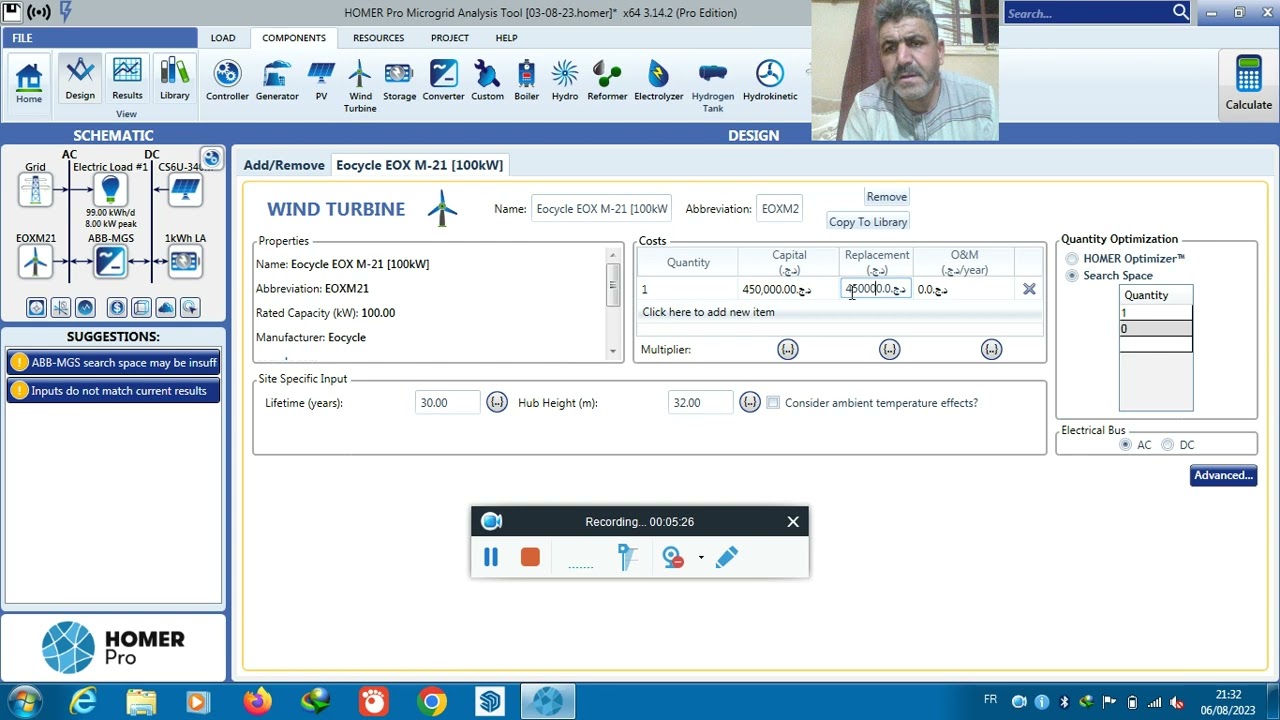The height and width of the screenshot is (720, 1280).
Task: Click the Hub Height value field
Action: click(x=701, y=403)
